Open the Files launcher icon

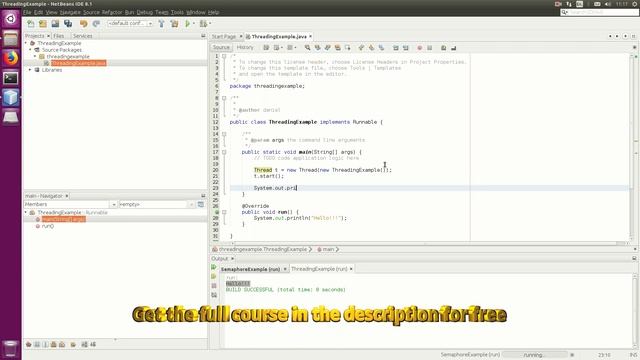11,39
